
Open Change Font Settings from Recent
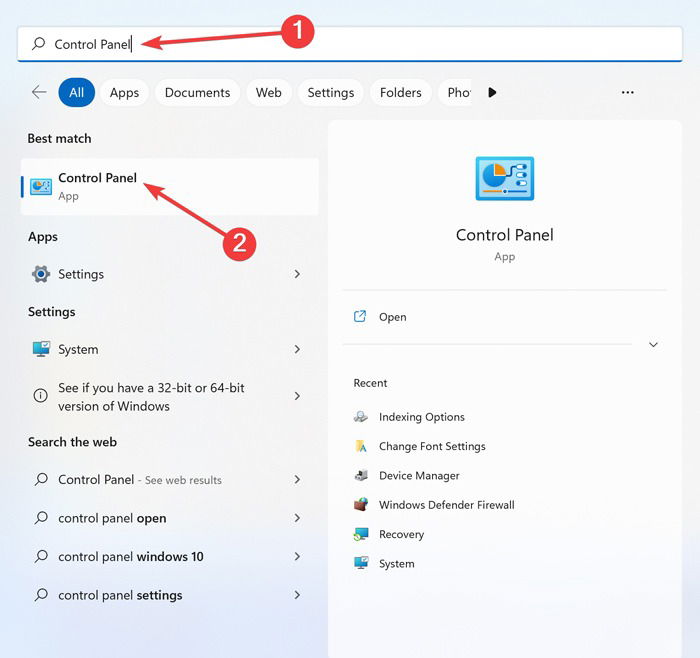pos(432,446)
